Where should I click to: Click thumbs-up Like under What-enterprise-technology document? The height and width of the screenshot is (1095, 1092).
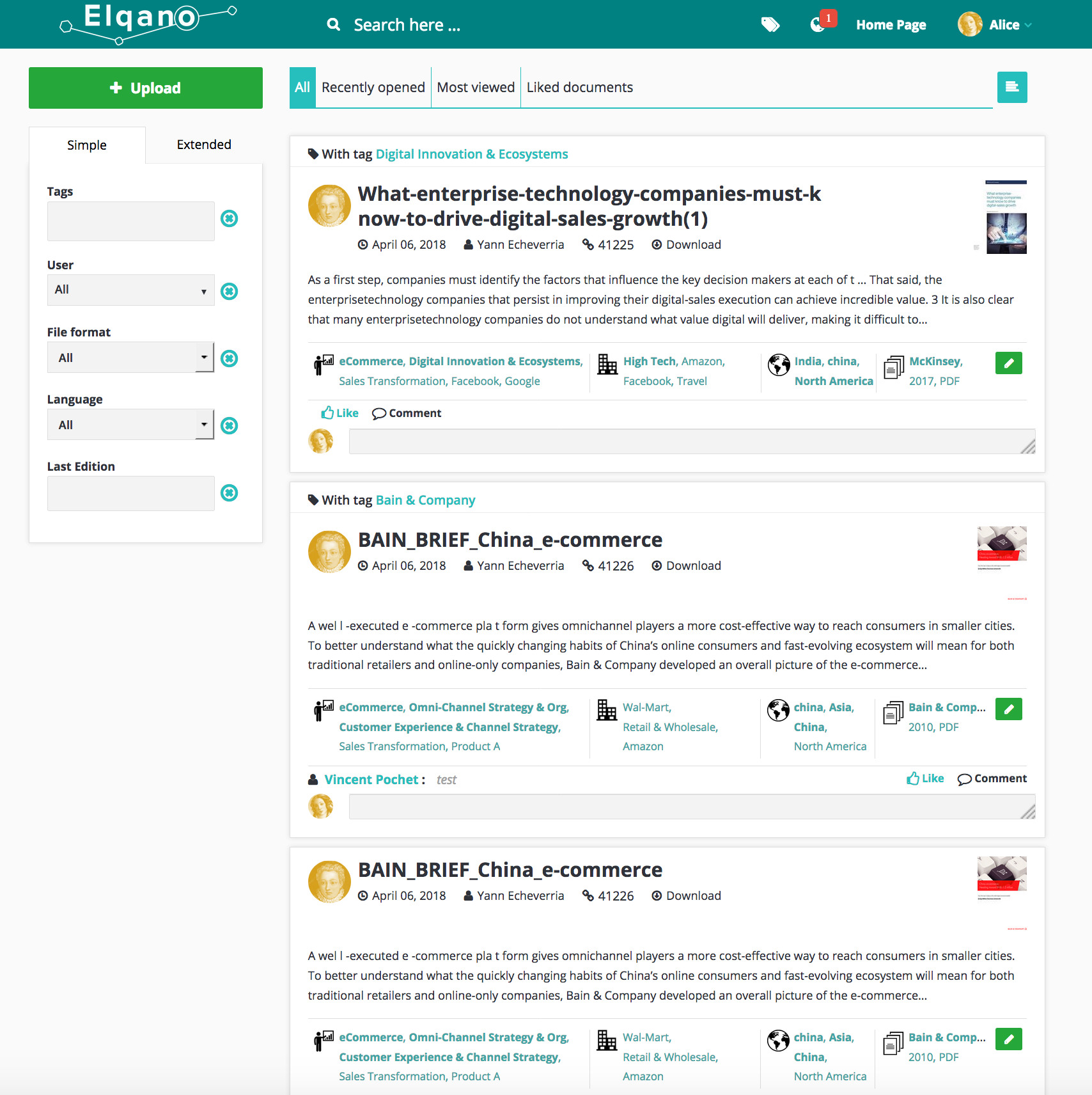tap(339, 413)
